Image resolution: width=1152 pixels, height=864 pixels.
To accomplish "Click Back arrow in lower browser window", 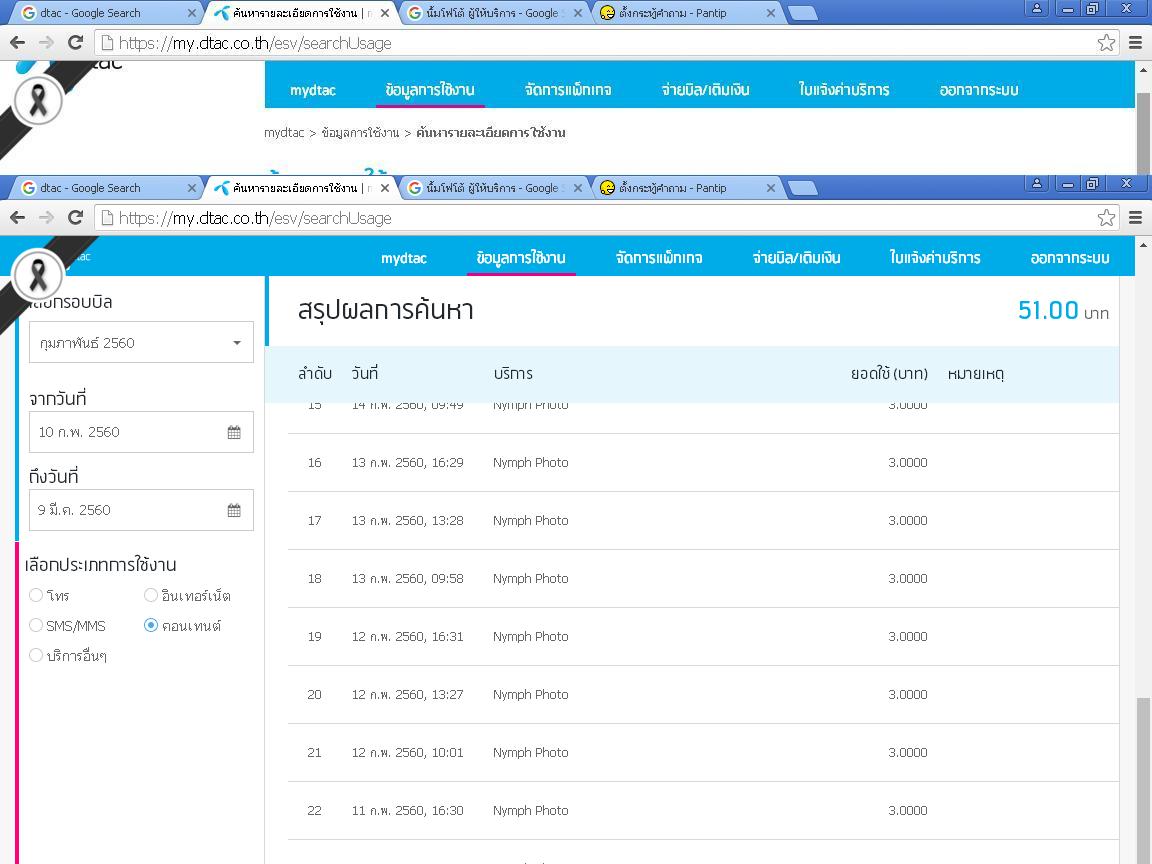I will [18, 217].
